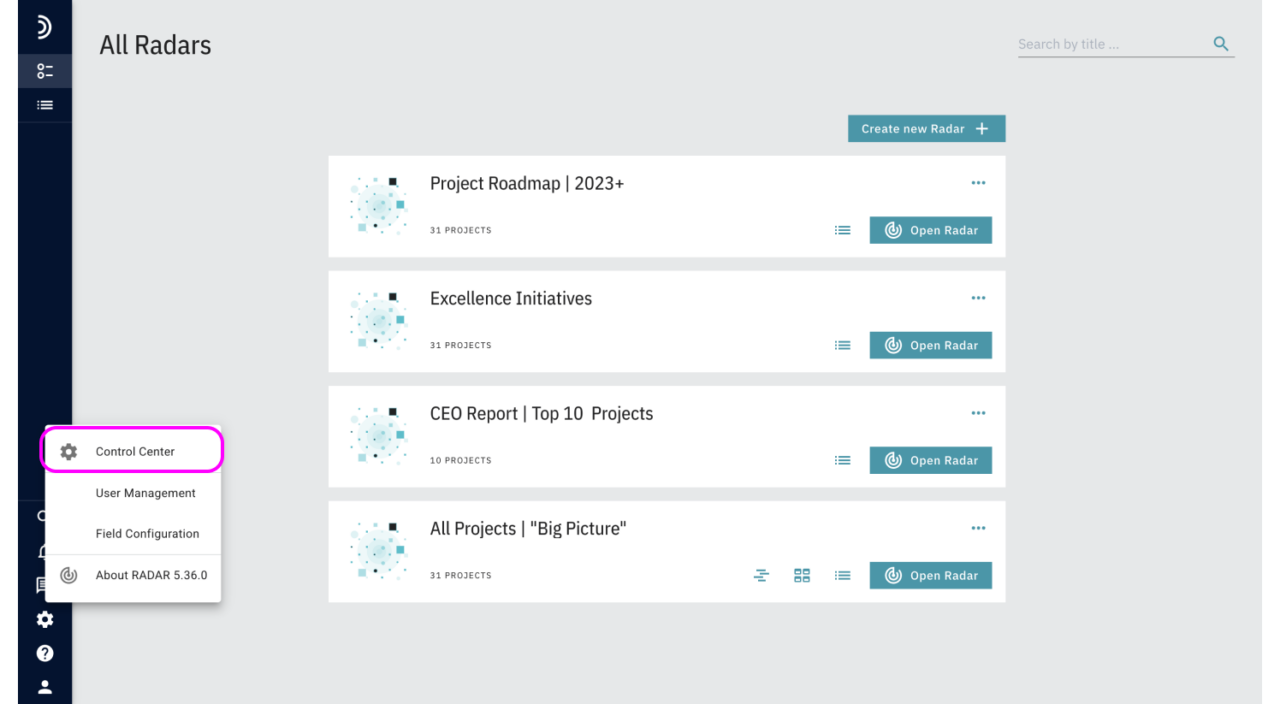Expand options for Project Roadmap 2023+ radar
Viewport: 1280px width, 704px height.
[978, 183]
